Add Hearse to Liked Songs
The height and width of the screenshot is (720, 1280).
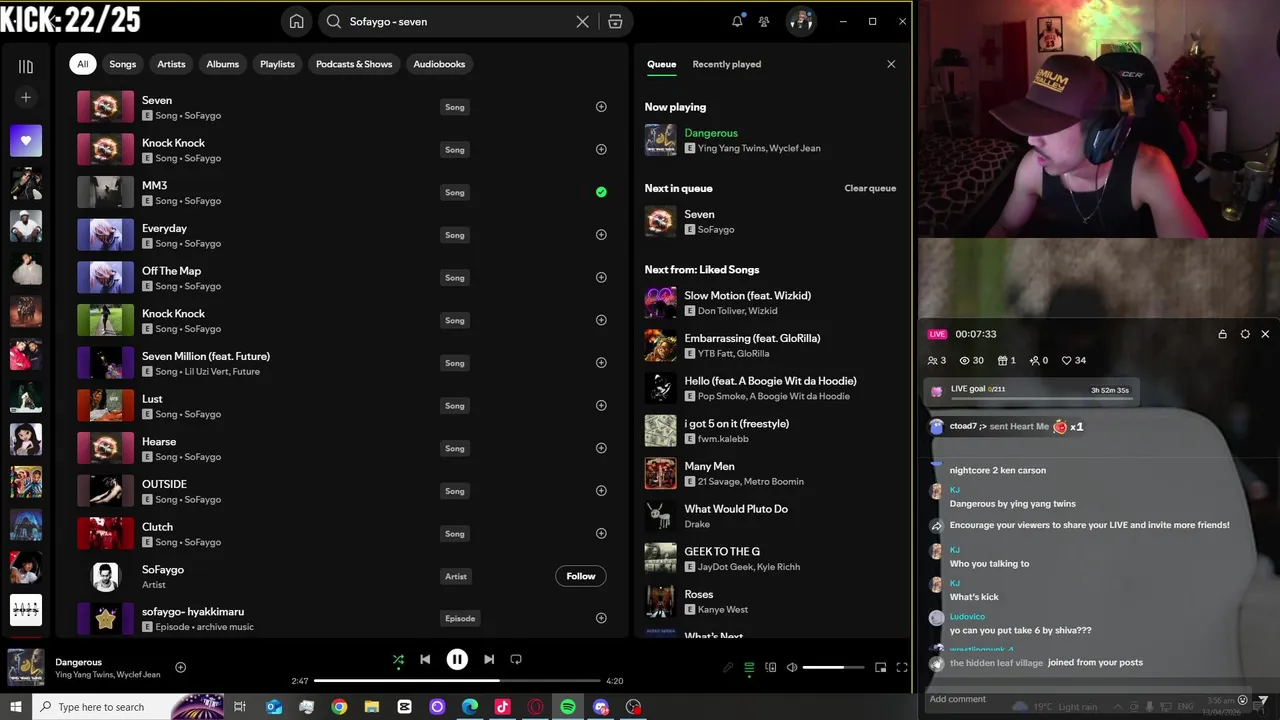coord(601,448)
